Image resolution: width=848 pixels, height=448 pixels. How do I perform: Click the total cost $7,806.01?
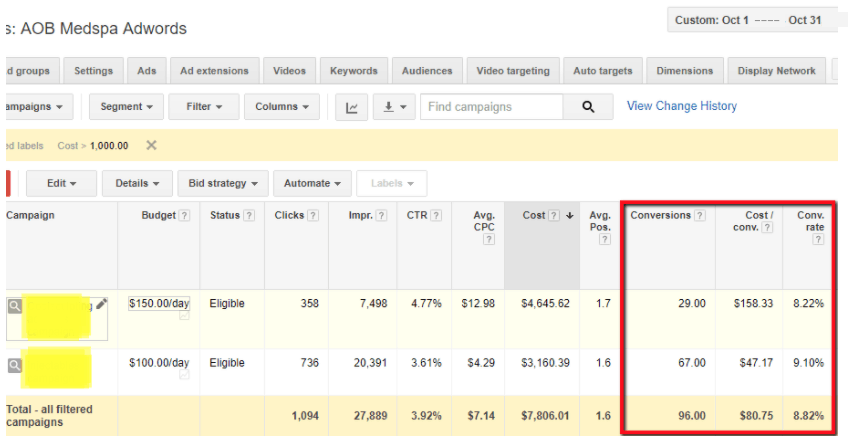[x=545, y=416]
